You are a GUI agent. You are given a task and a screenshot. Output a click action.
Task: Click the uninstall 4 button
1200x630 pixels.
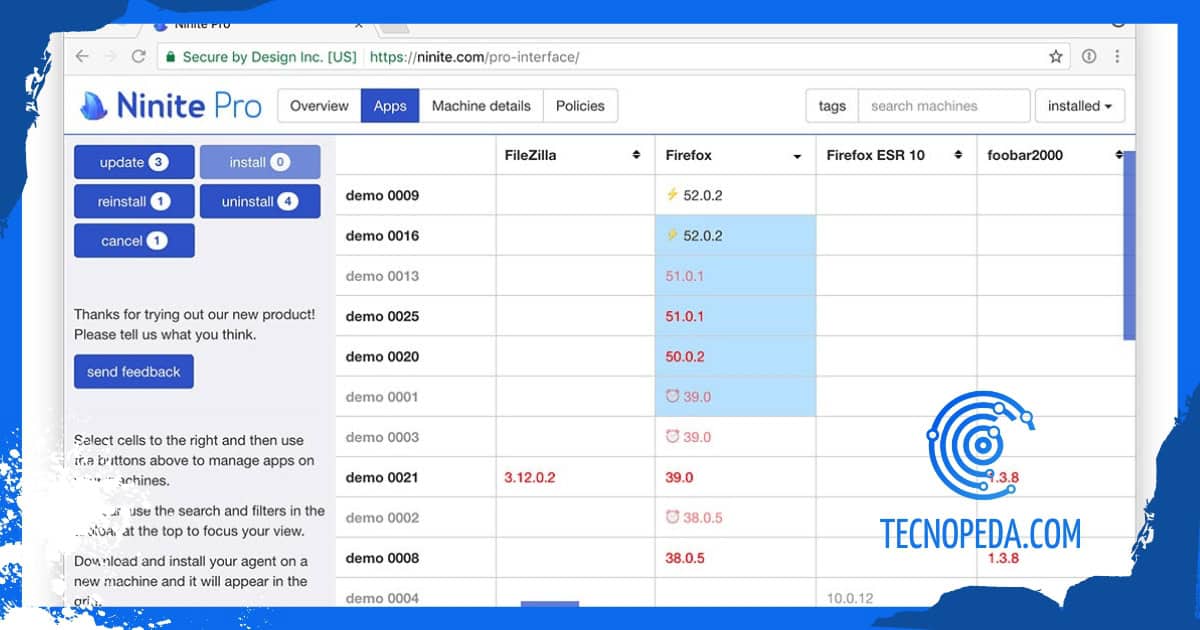(x=260, y=201)
